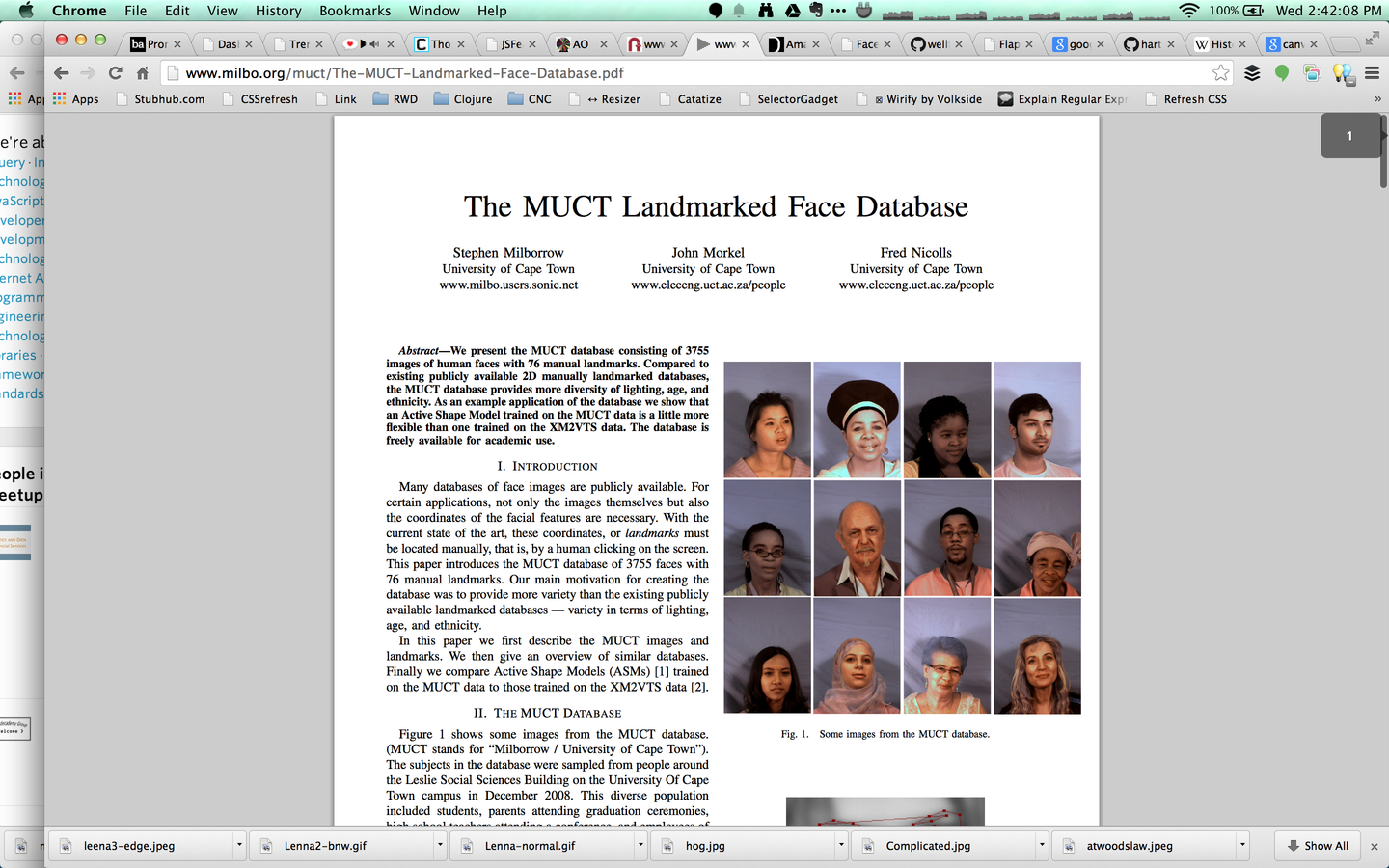Expand Complicated.jpg download options arrow
Viewport: 1389px width, 868px height.
[1042, 846]
